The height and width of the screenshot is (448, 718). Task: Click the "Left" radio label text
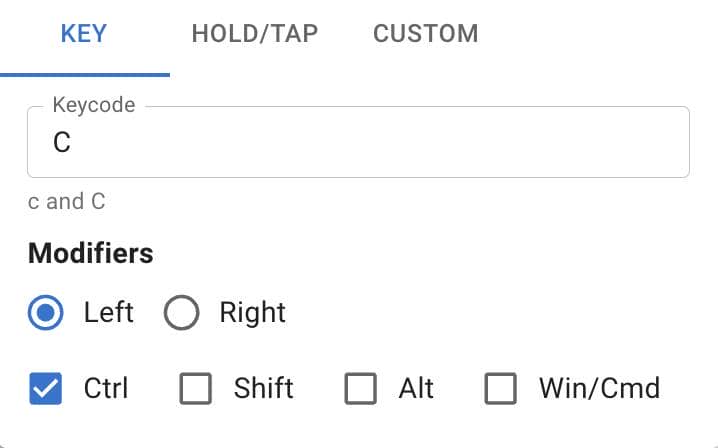point(109,313)
